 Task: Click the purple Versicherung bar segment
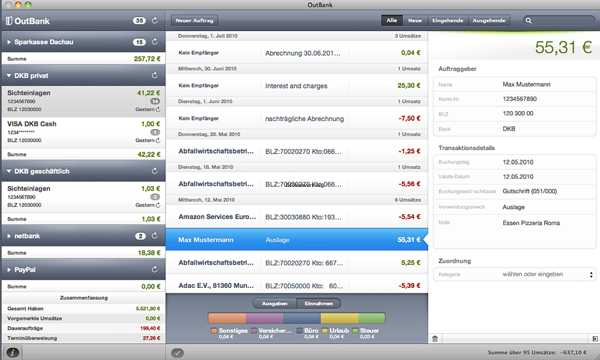264,318
